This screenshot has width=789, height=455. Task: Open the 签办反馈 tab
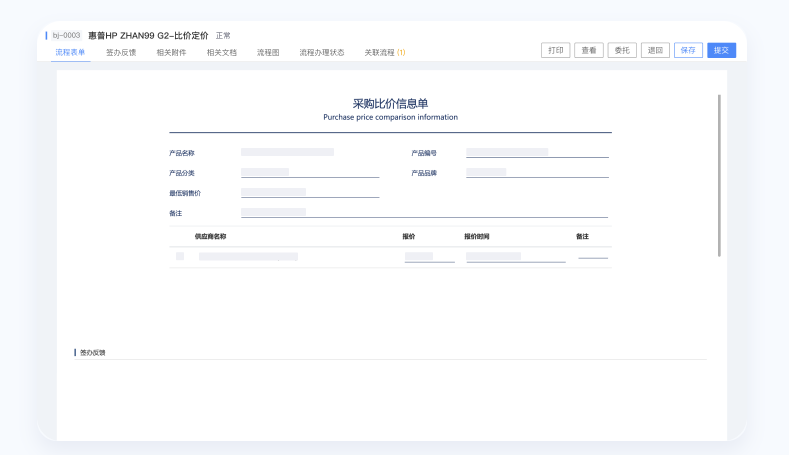pyautogui.click(x=121, y=52)
